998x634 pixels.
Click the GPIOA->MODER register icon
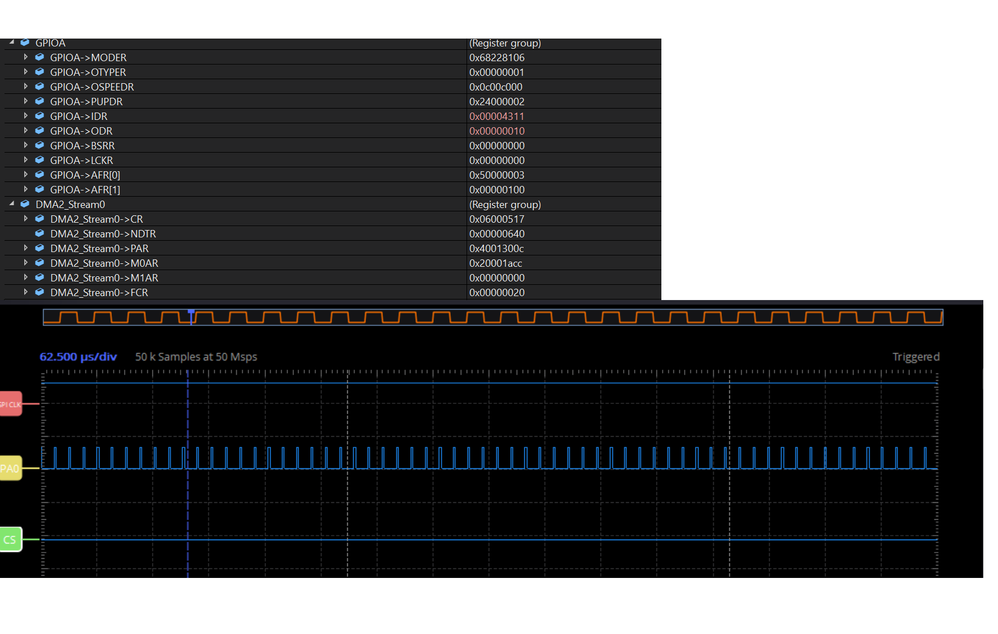[38, 57]
